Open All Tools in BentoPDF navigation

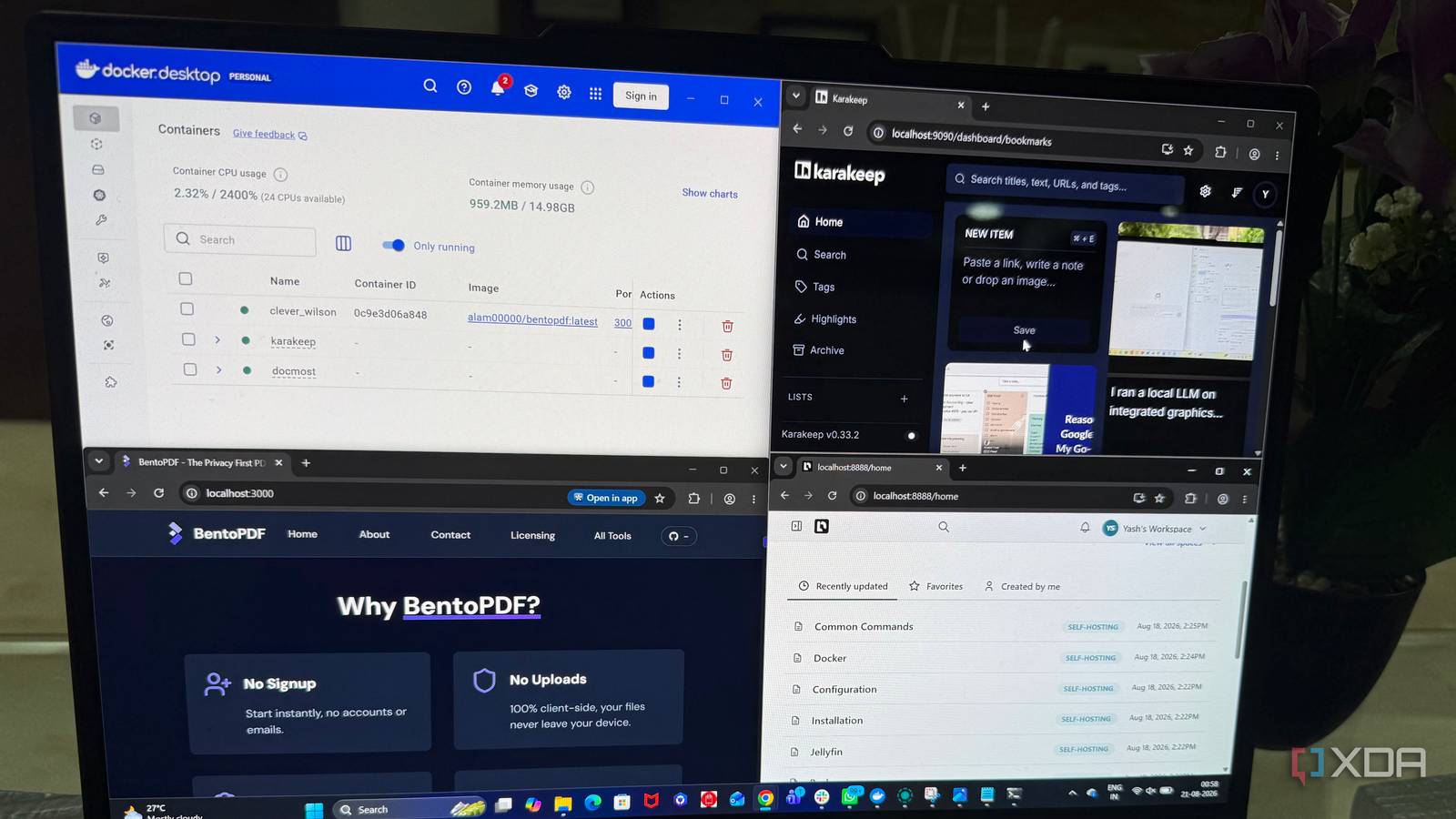612,536
